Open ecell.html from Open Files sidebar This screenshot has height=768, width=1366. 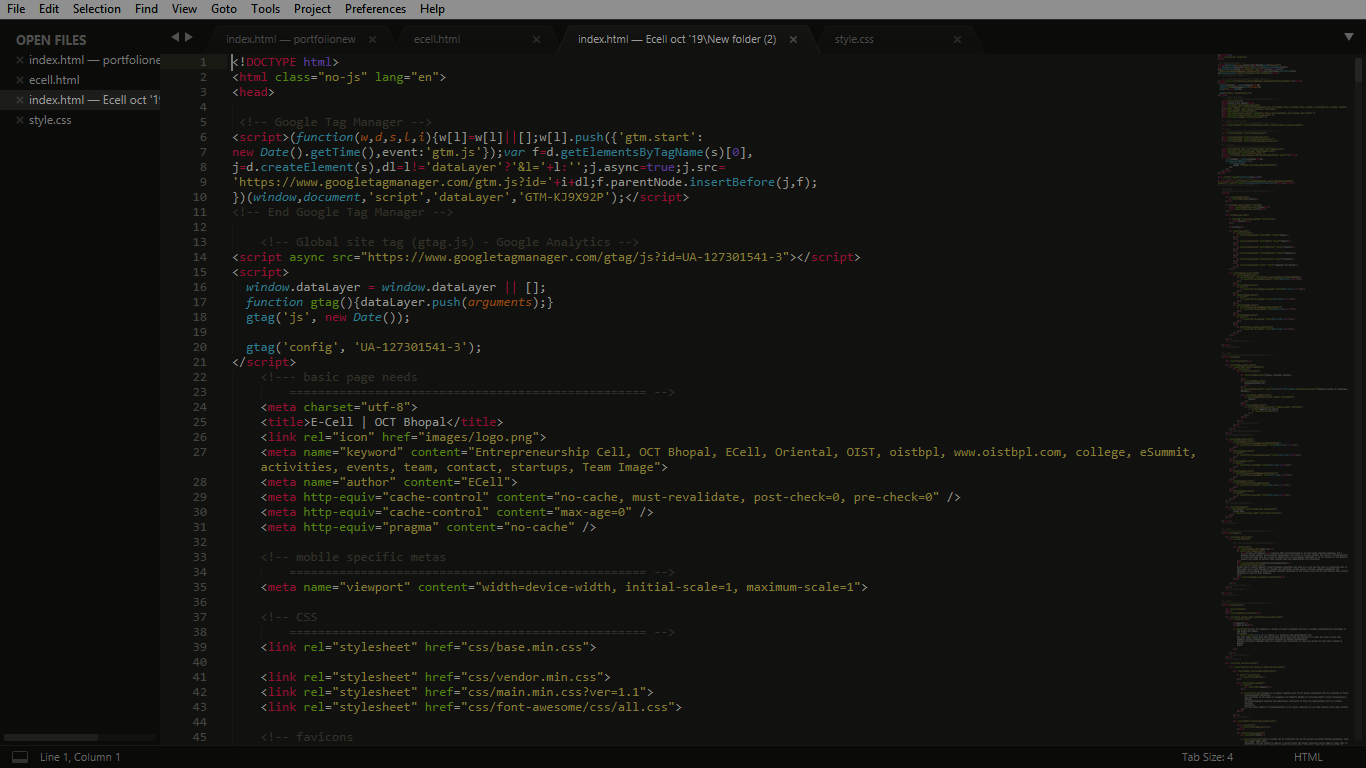(x=54, y=80)
